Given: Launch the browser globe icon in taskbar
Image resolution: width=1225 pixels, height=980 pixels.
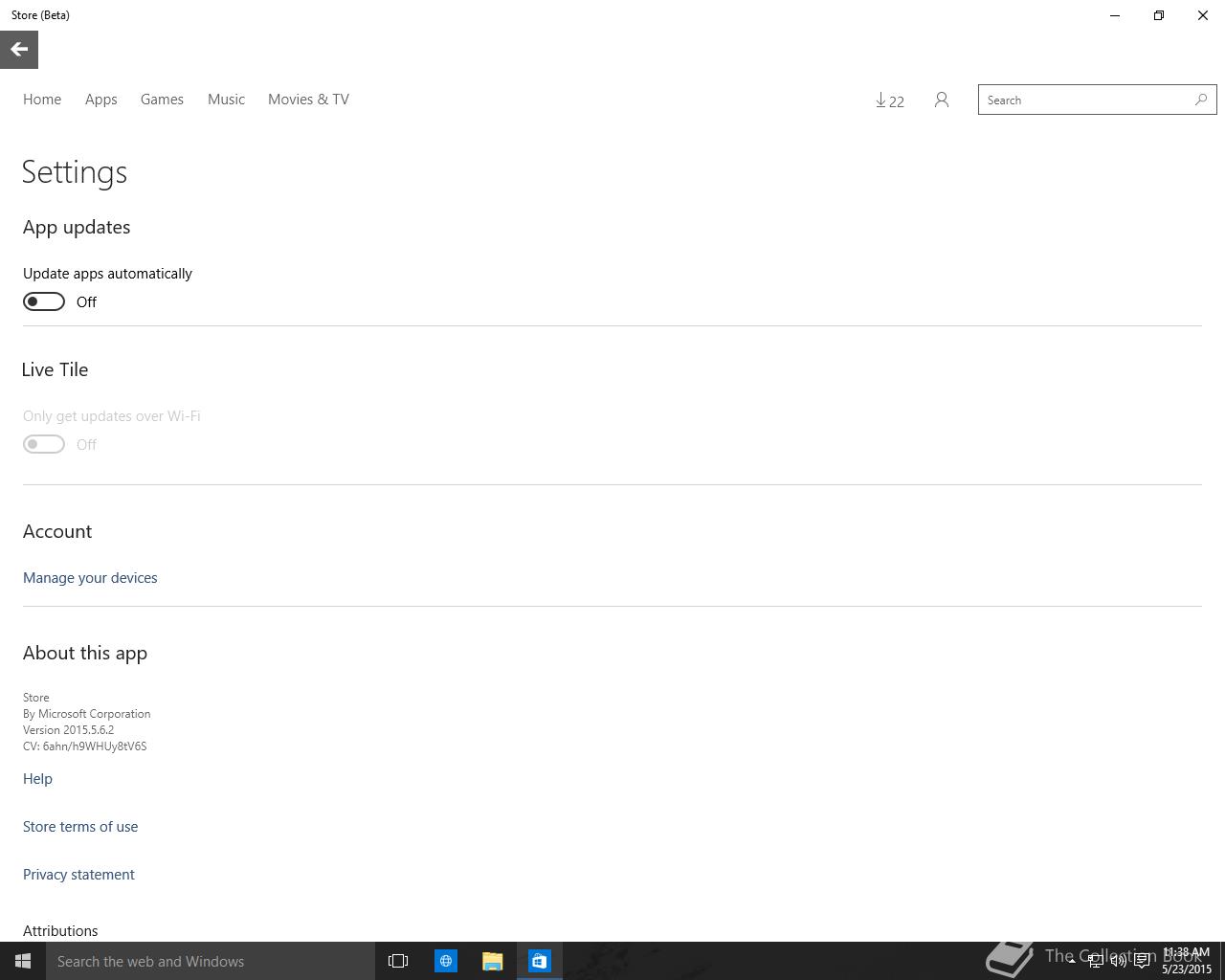Looking at the screenshot, I should [x=446, y=961].
